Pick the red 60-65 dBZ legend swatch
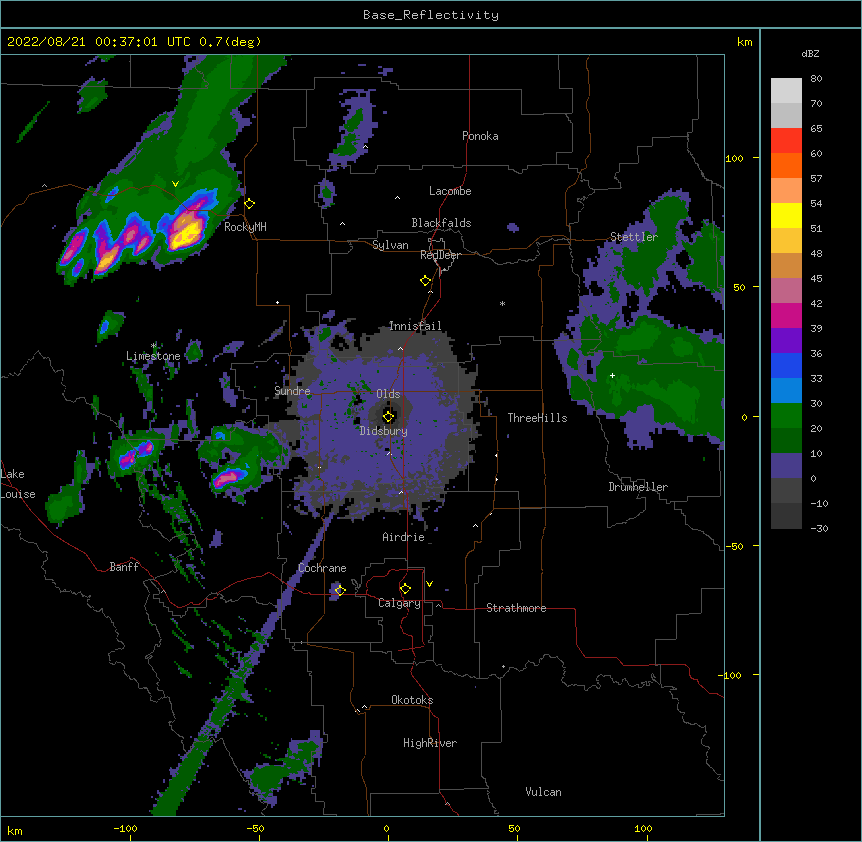This screenshot has width=862, height=842. click(x=786, y=141)
